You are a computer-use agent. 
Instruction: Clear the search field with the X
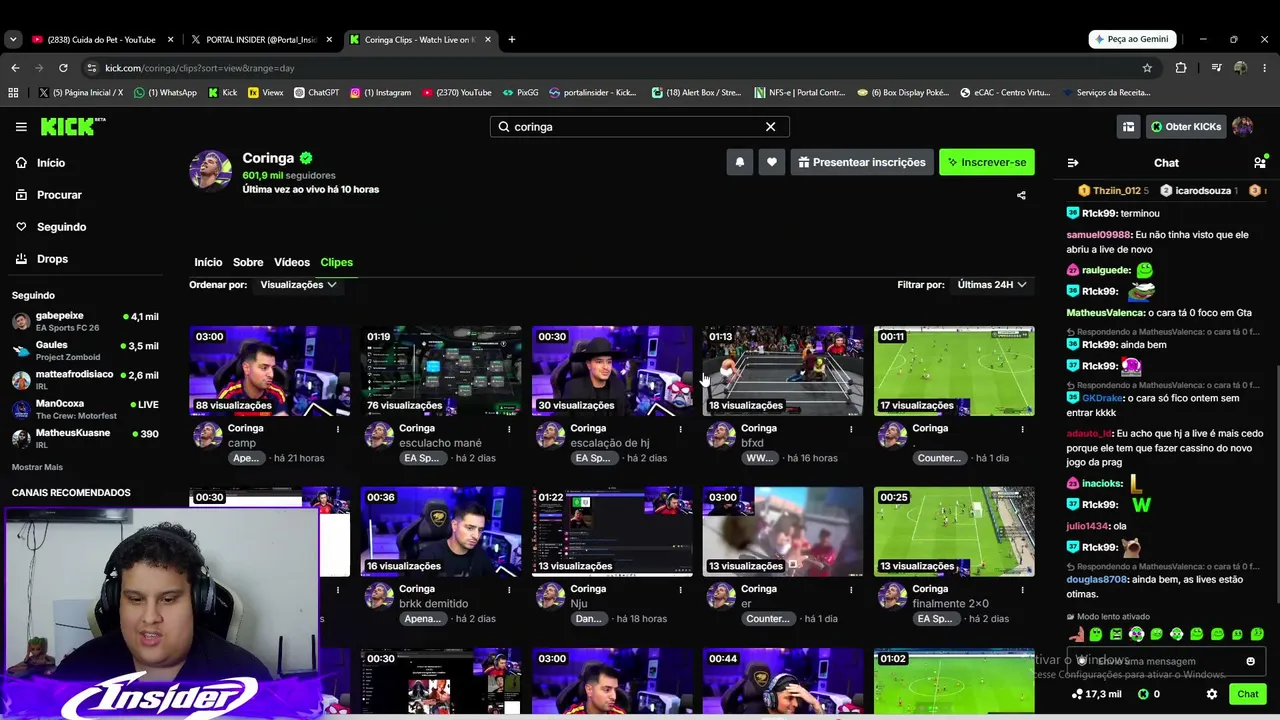[x=770, y=127]
